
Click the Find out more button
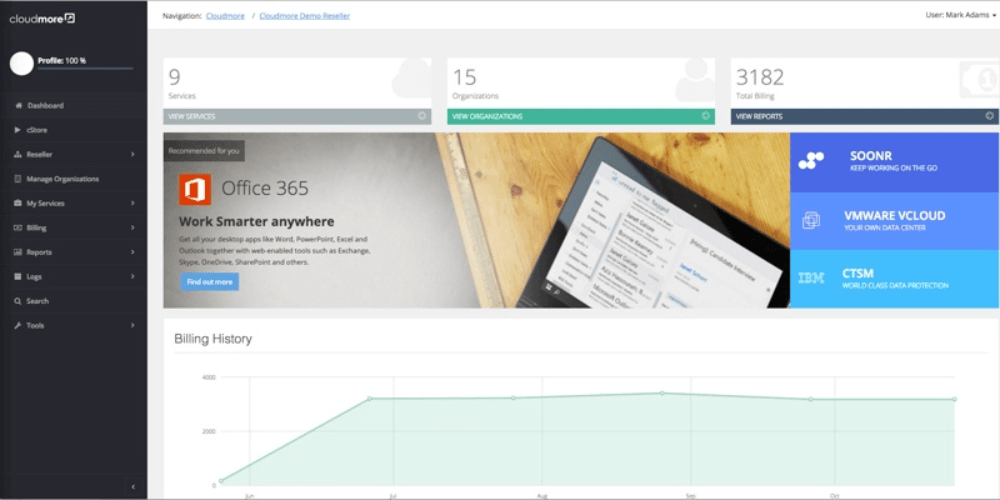210,282
